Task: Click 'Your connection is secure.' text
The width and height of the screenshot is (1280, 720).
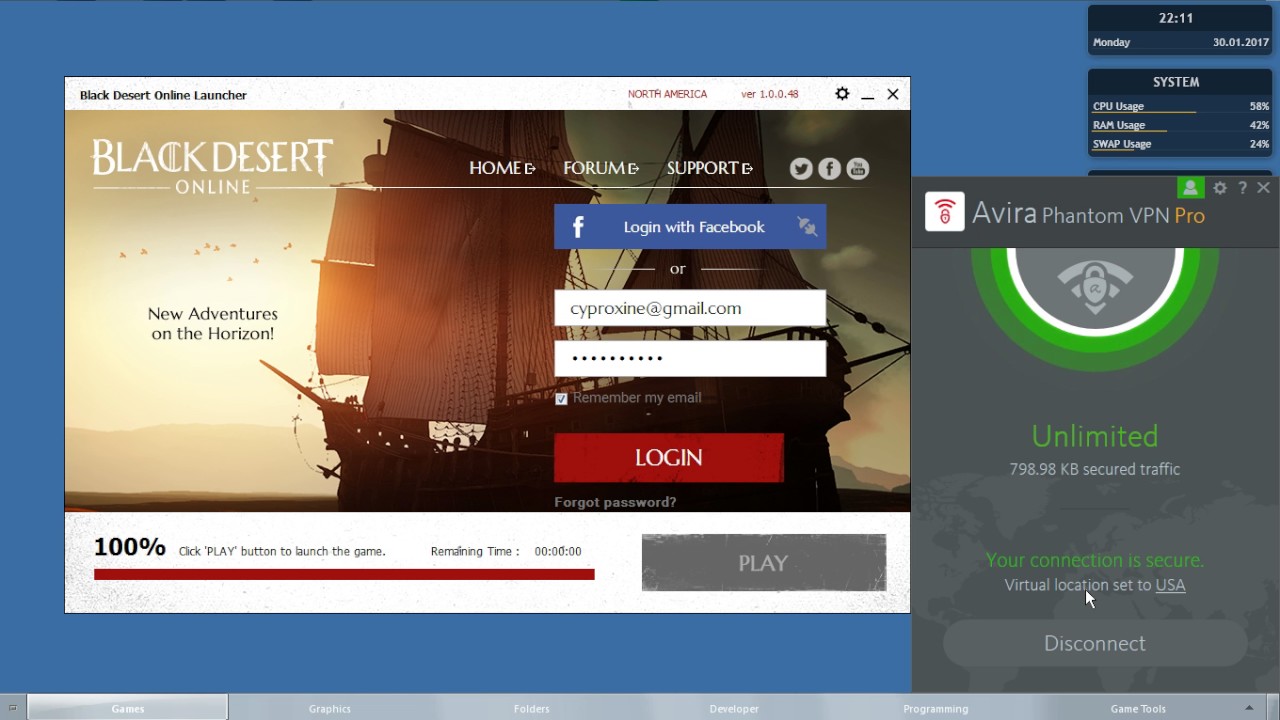Action: [x=1095, y=560]
